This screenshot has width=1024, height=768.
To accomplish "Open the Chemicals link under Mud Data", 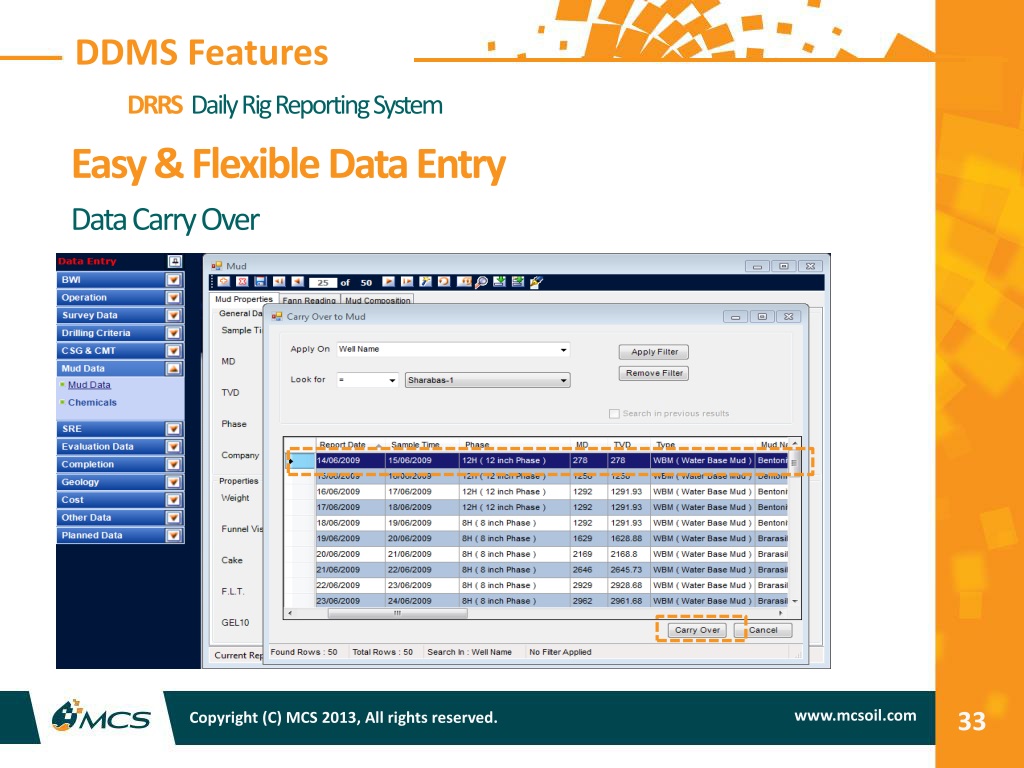I will tap(92, 403).
